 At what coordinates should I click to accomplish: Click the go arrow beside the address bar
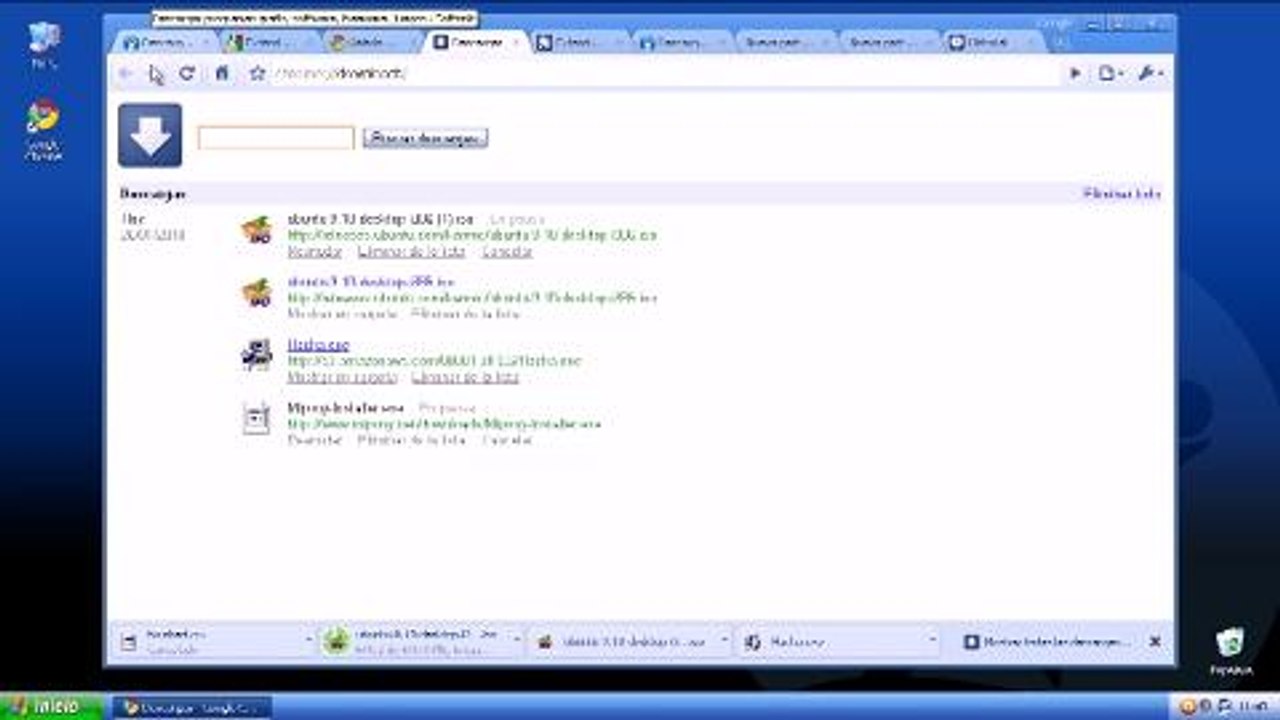click(x=1076, y=73)
